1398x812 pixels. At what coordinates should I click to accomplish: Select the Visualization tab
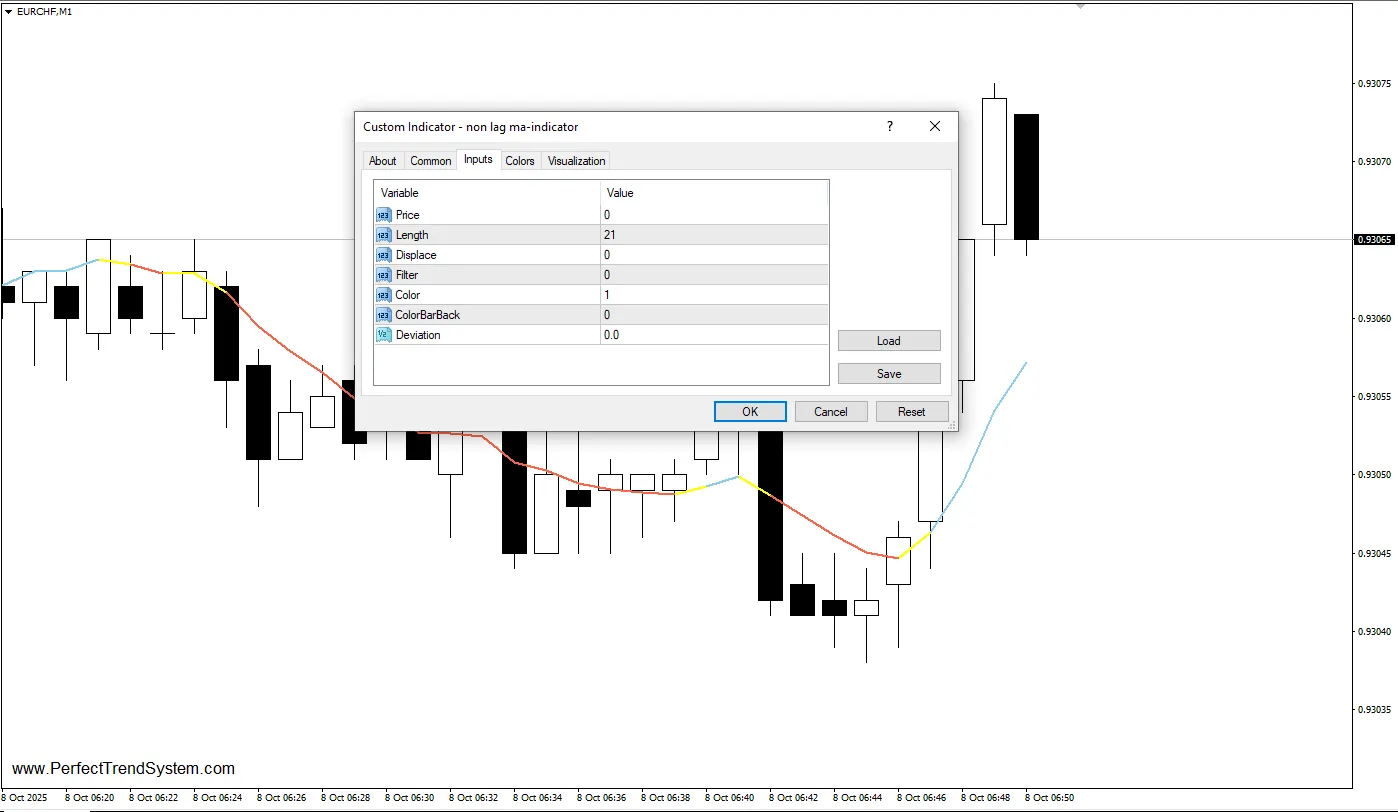576,161
